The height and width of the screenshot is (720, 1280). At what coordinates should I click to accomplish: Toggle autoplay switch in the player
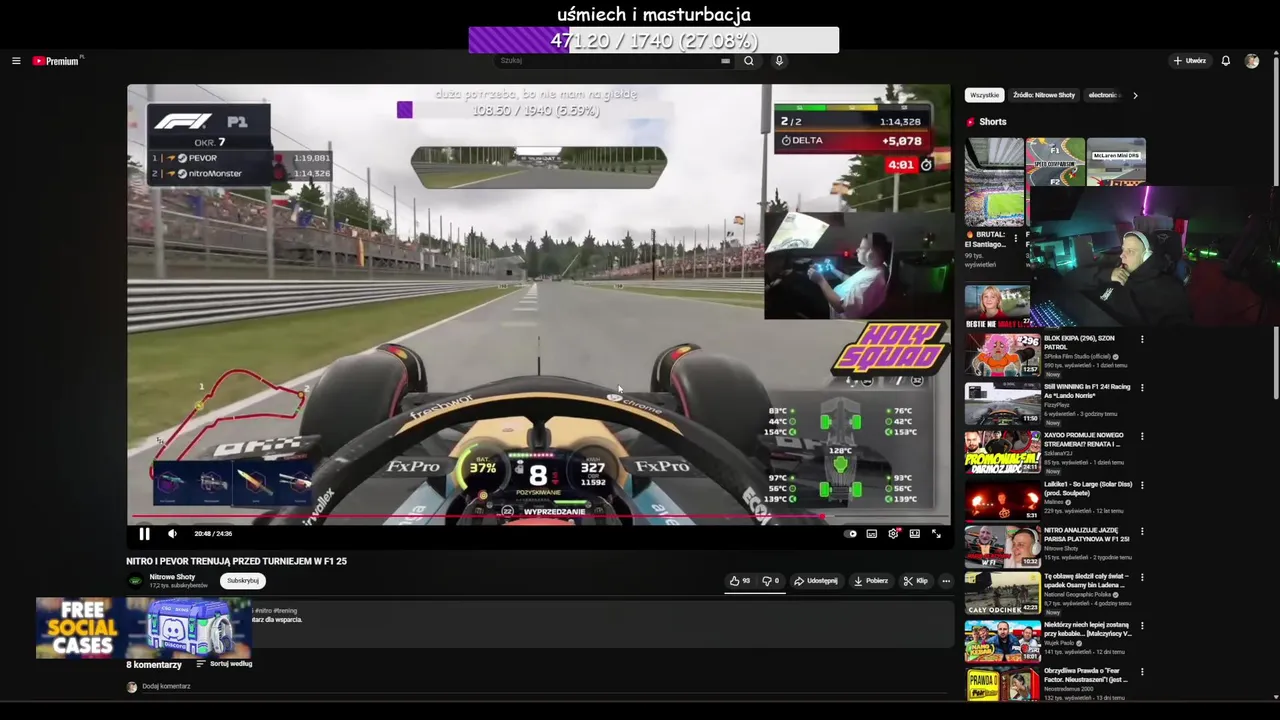pos(851,534)
